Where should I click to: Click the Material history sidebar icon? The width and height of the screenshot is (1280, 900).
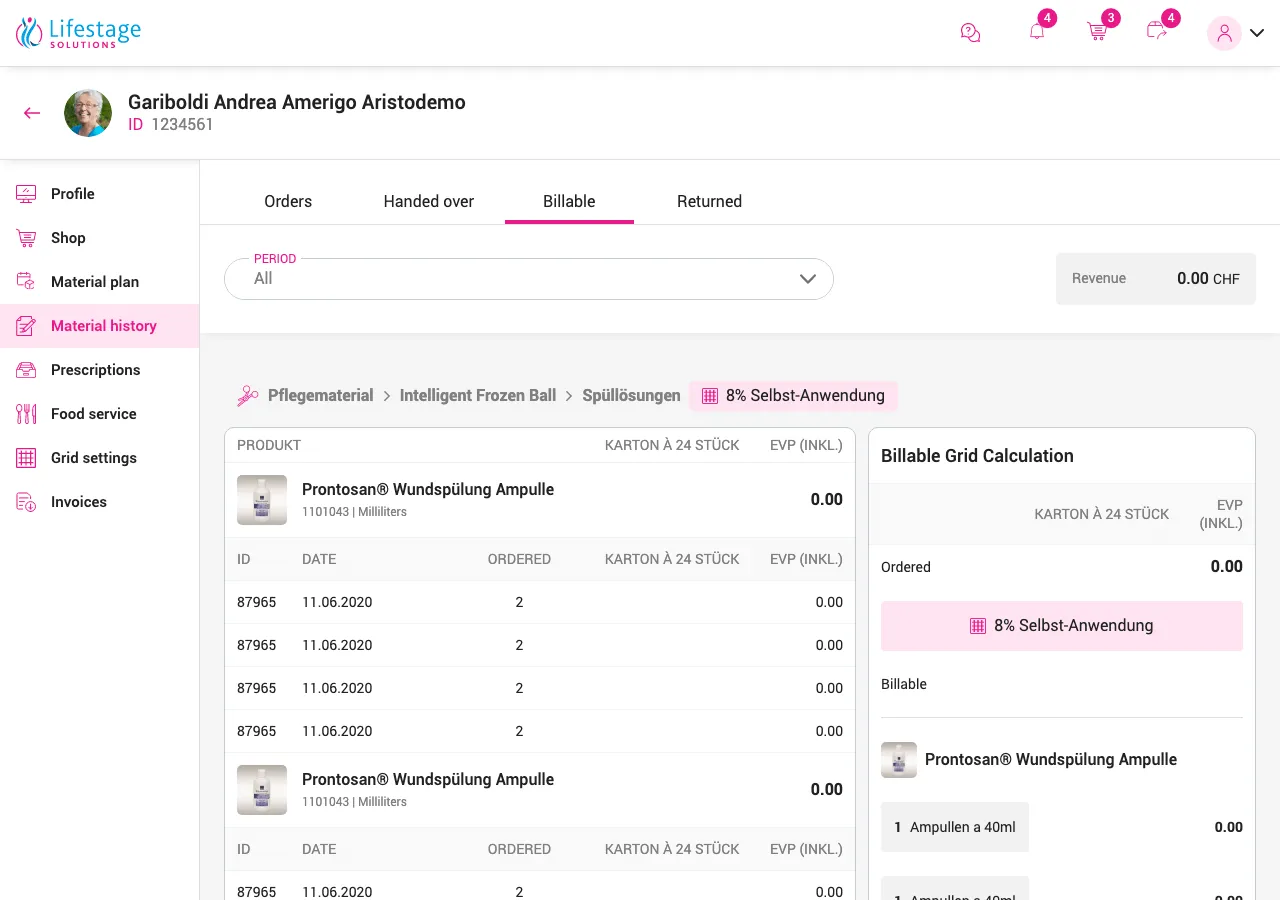click(x=26, y=326)
